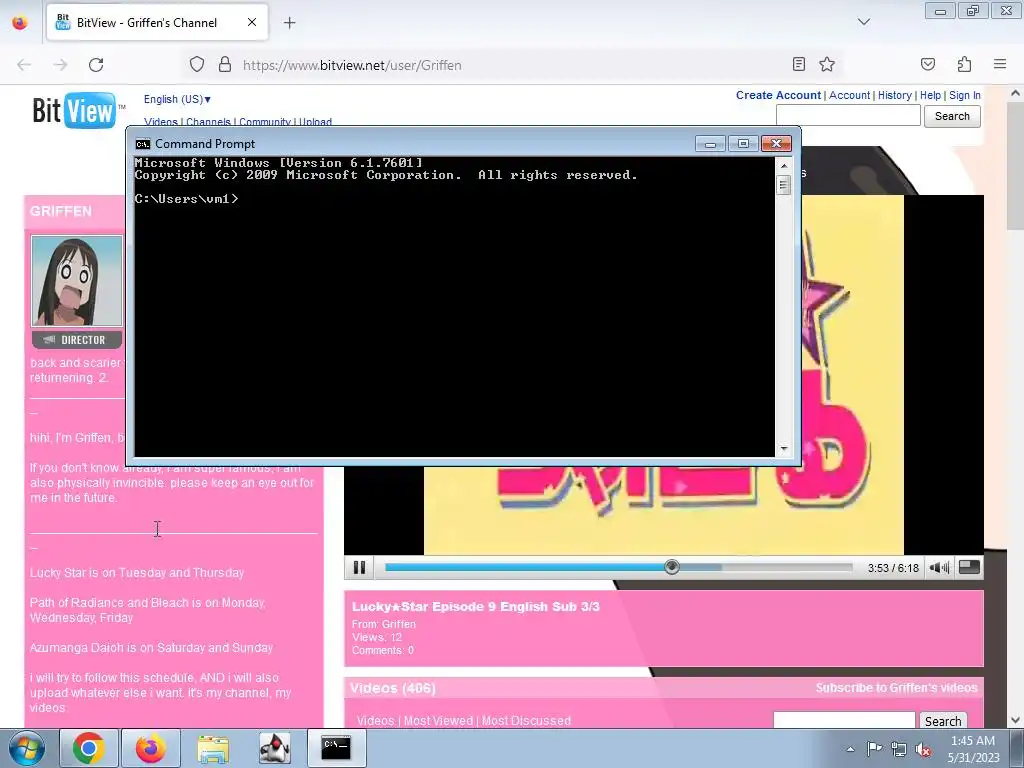
Task: Click the Subscribe to Griffen's videos link
Action: pos(896,688)
